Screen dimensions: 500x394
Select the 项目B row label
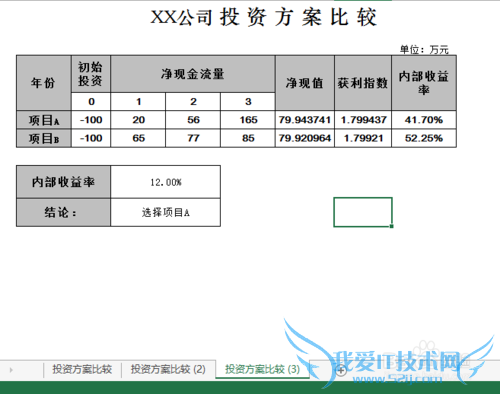pos(44,138)
